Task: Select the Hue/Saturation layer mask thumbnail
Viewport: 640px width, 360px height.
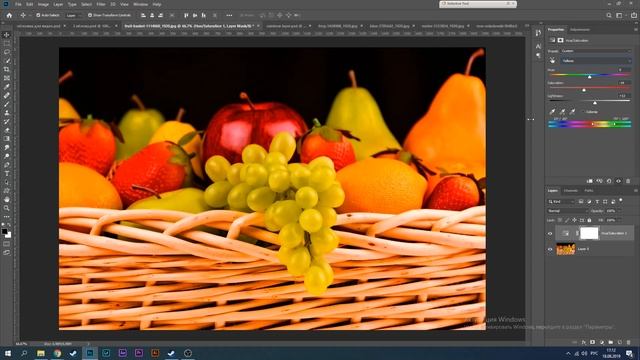Action: click(x=589, y=233)
